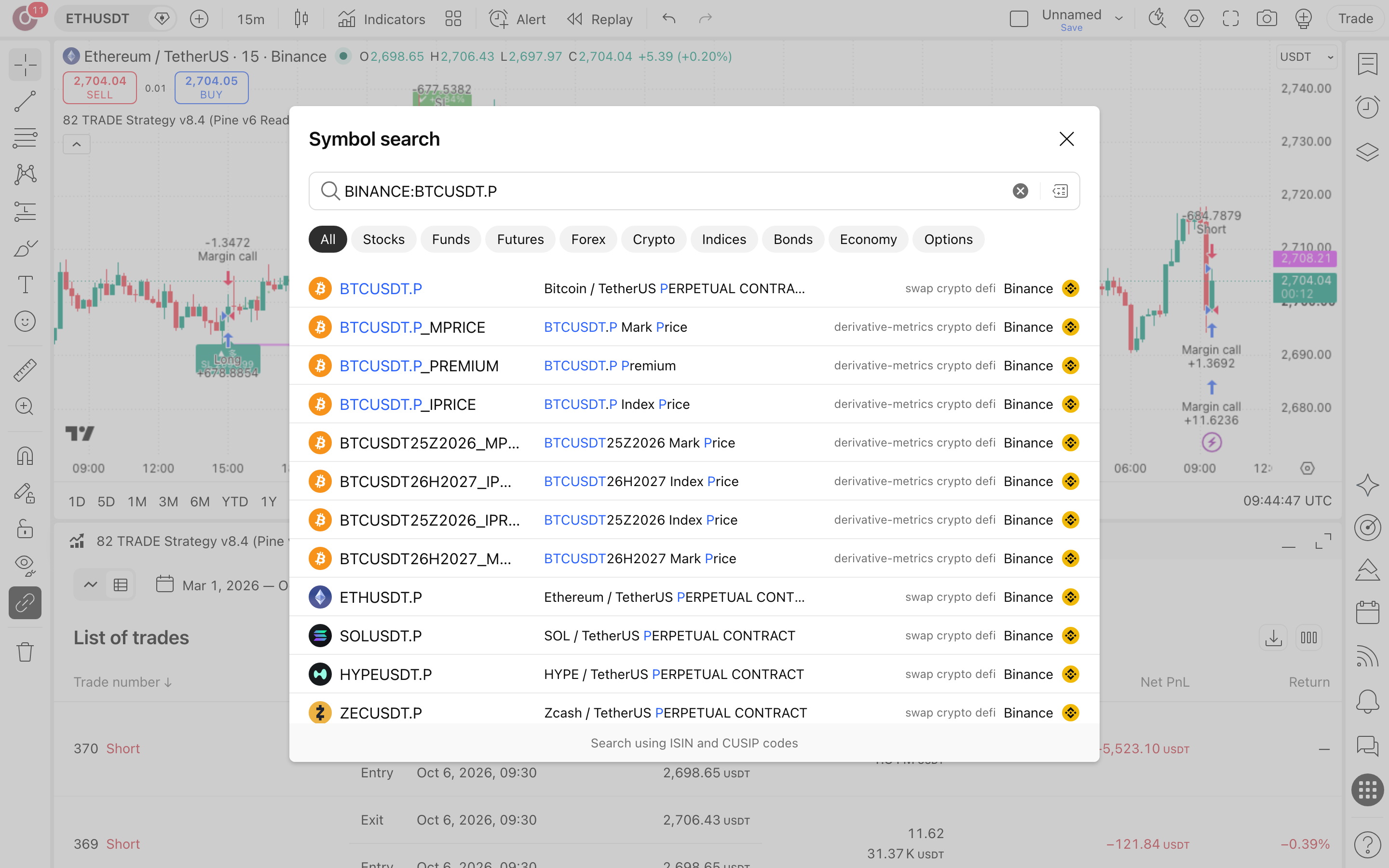Filter symbols by Options tab

948,239
